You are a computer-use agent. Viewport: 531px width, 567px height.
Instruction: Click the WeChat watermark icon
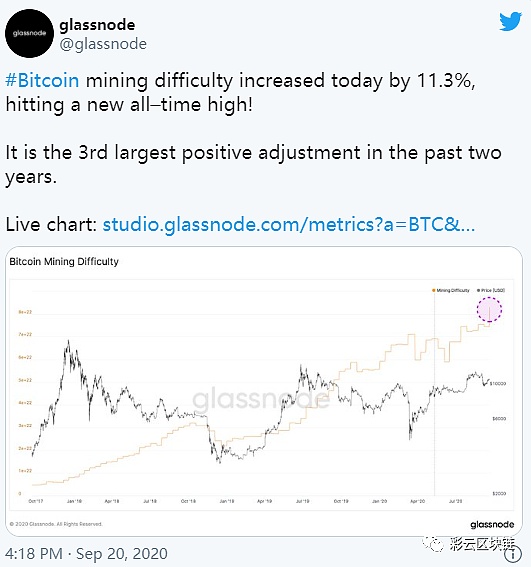[x=433, y=544]
